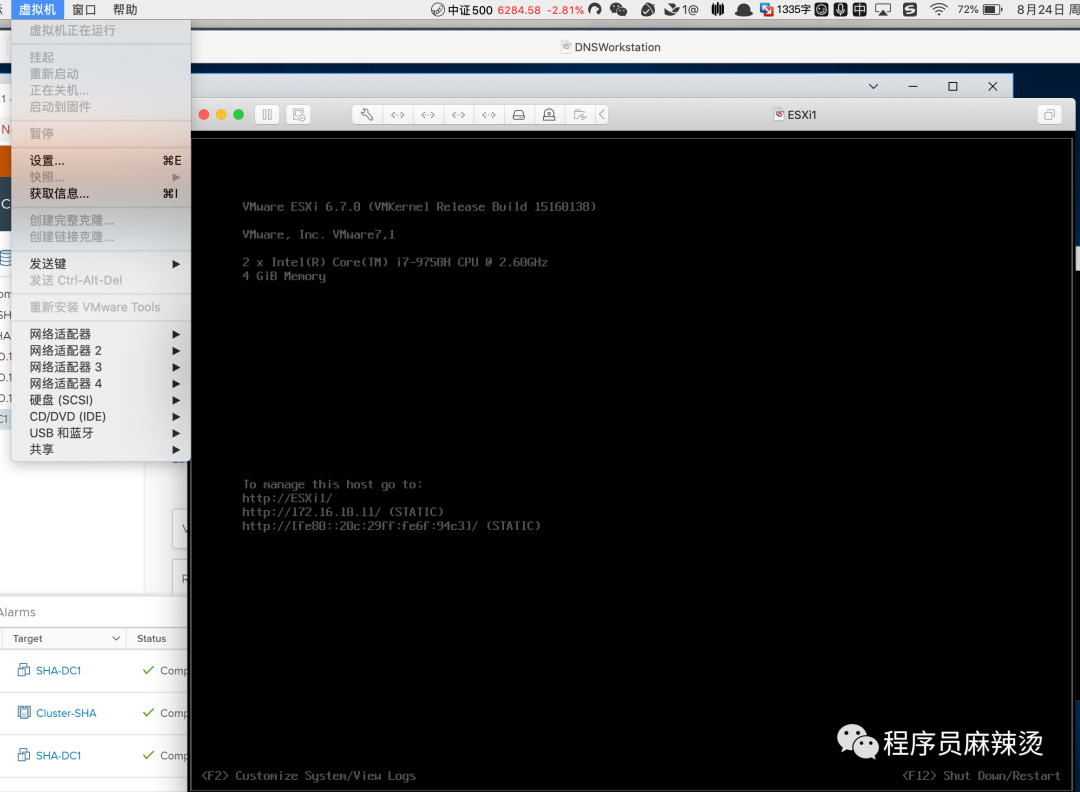
Task: Click the down chevron in the background window title bar
Action: [x=873, y=86]
